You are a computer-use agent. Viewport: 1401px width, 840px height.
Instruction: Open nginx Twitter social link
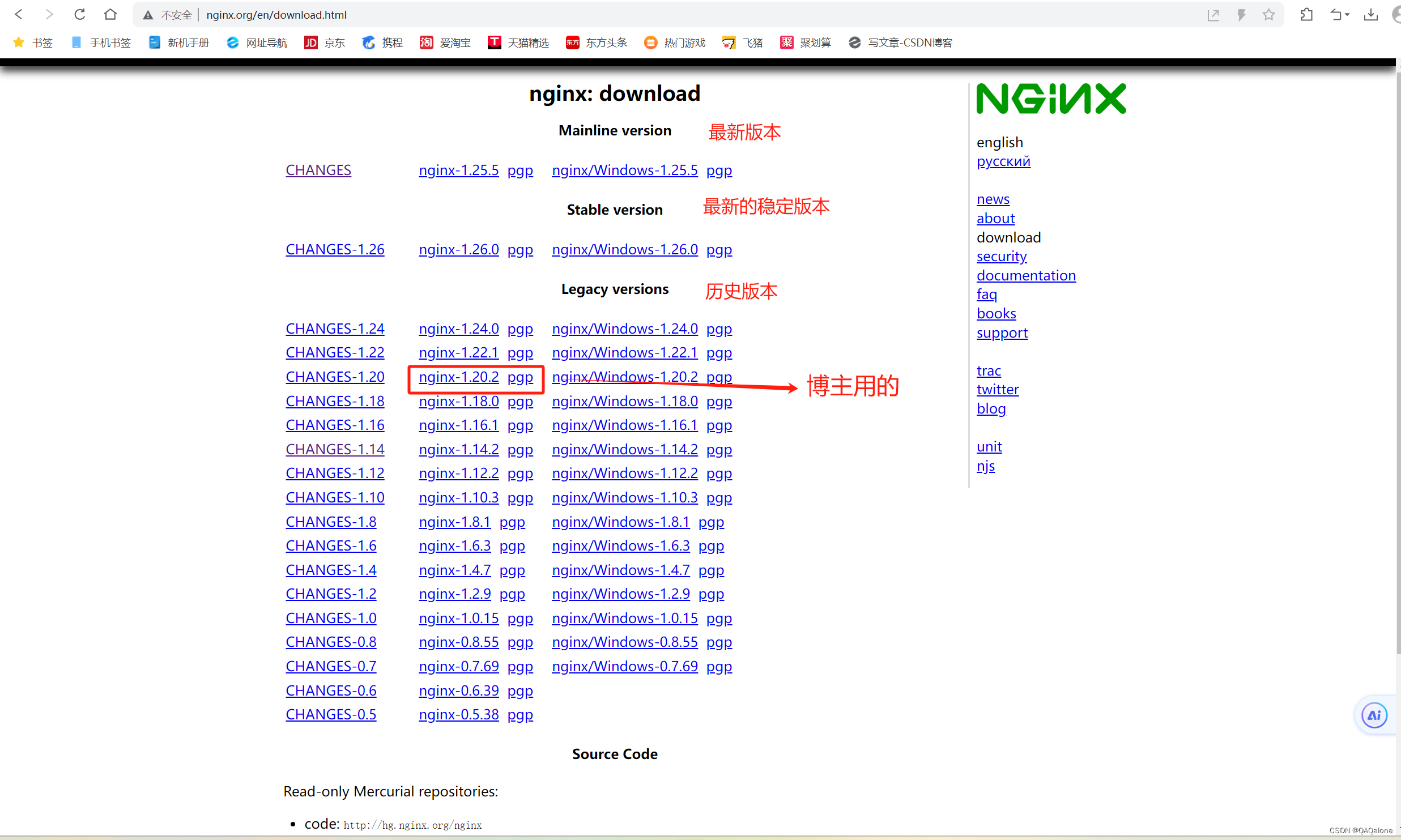click(x=998, y=388)
